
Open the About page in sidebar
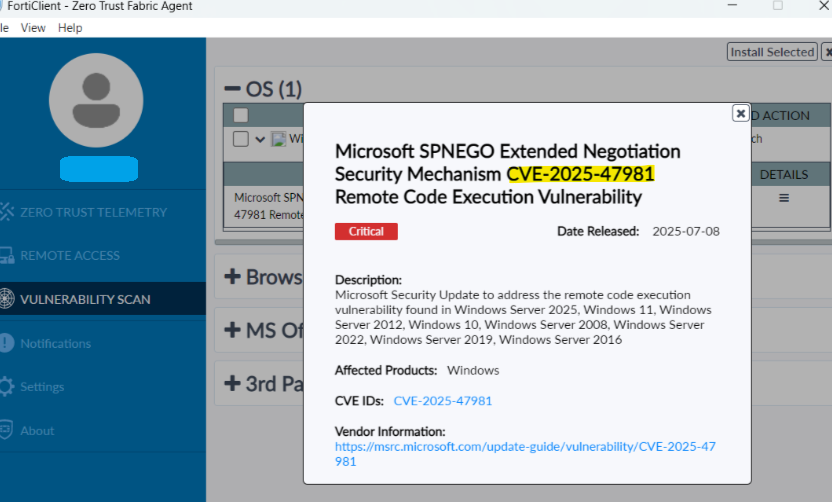click(37, 430)
